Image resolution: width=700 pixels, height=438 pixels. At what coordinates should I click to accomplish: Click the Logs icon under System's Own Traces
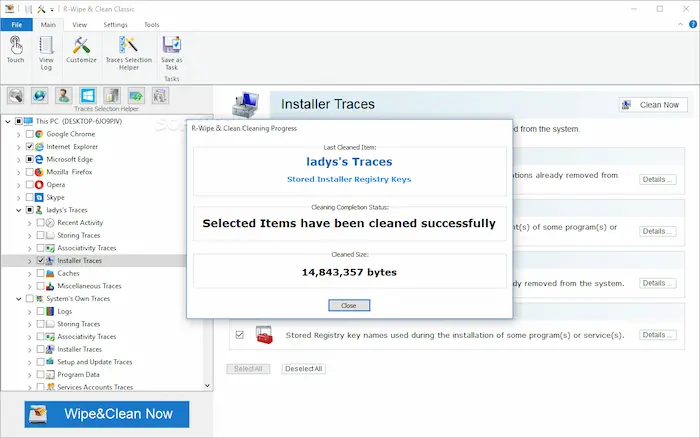pos(50,311)
